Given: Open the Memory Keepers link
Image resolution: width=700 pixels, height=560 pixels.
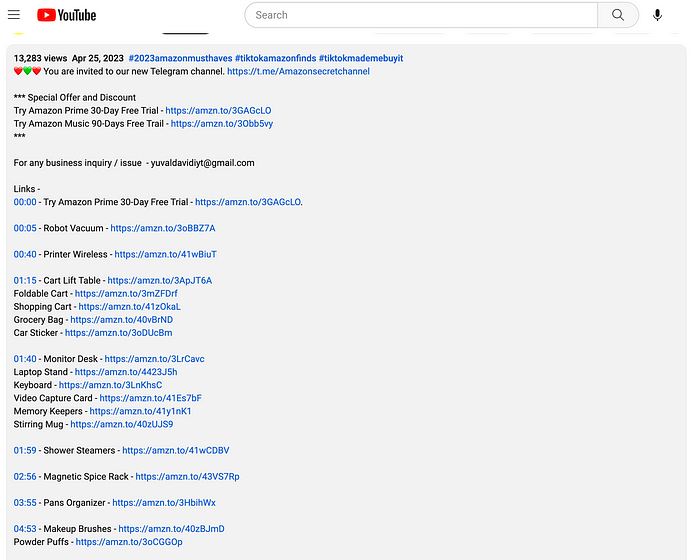Looking at the screenshot, I should pos(141,411).
